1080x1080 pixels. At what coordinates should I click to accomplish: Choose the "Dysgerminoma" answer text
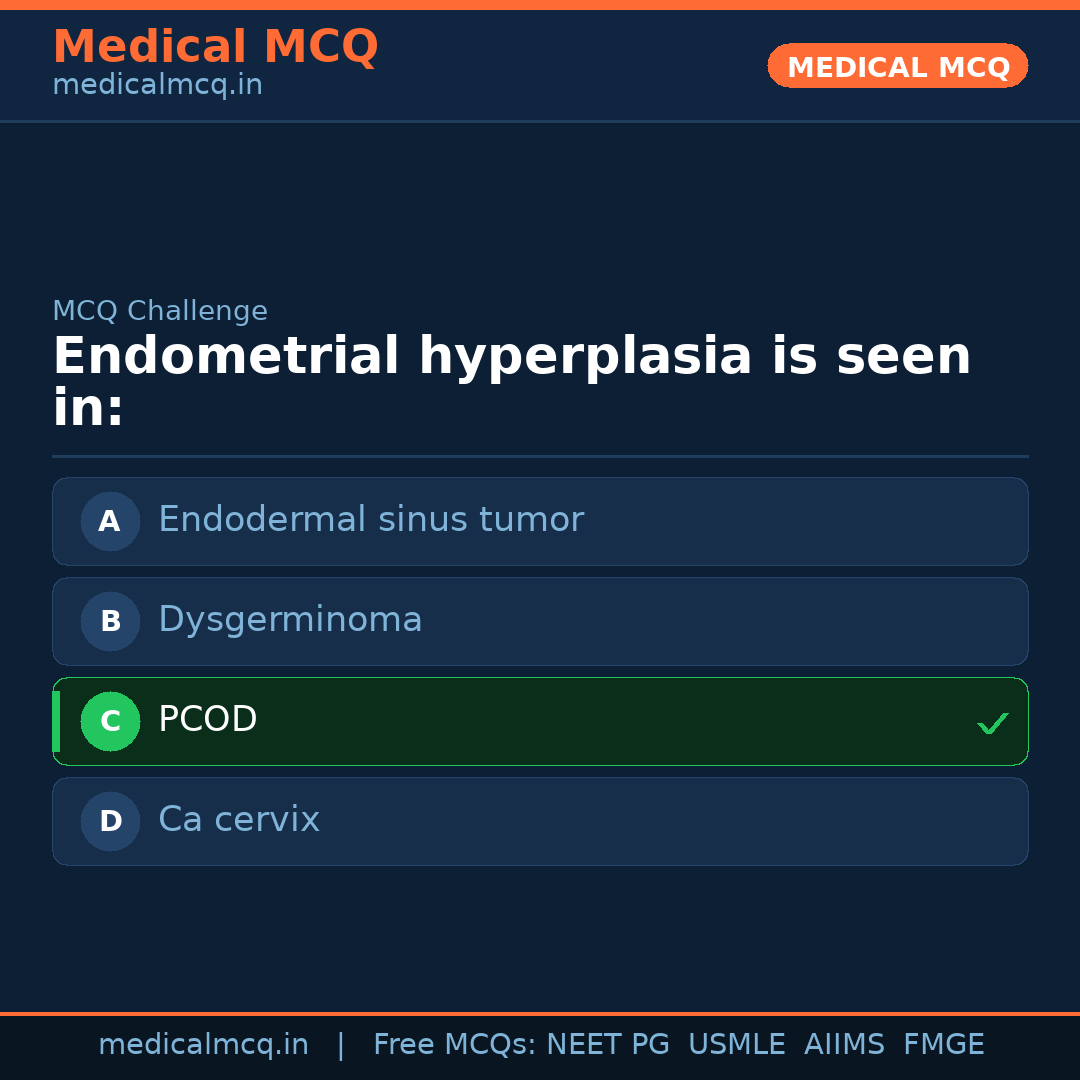(290, 620)
